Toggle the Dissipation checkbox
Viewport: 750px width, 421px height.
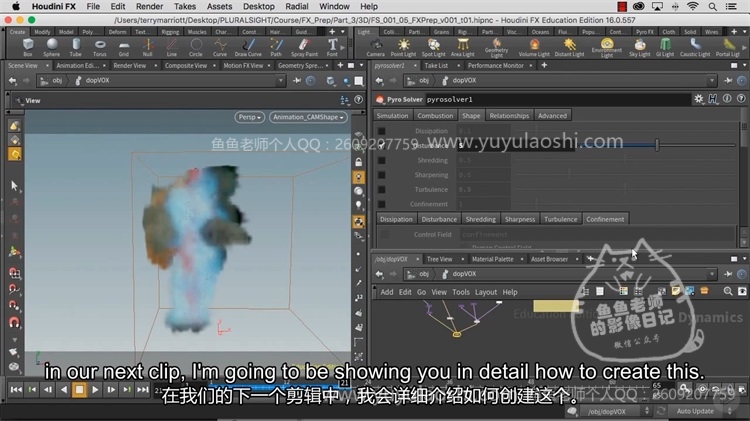point(382,131)
